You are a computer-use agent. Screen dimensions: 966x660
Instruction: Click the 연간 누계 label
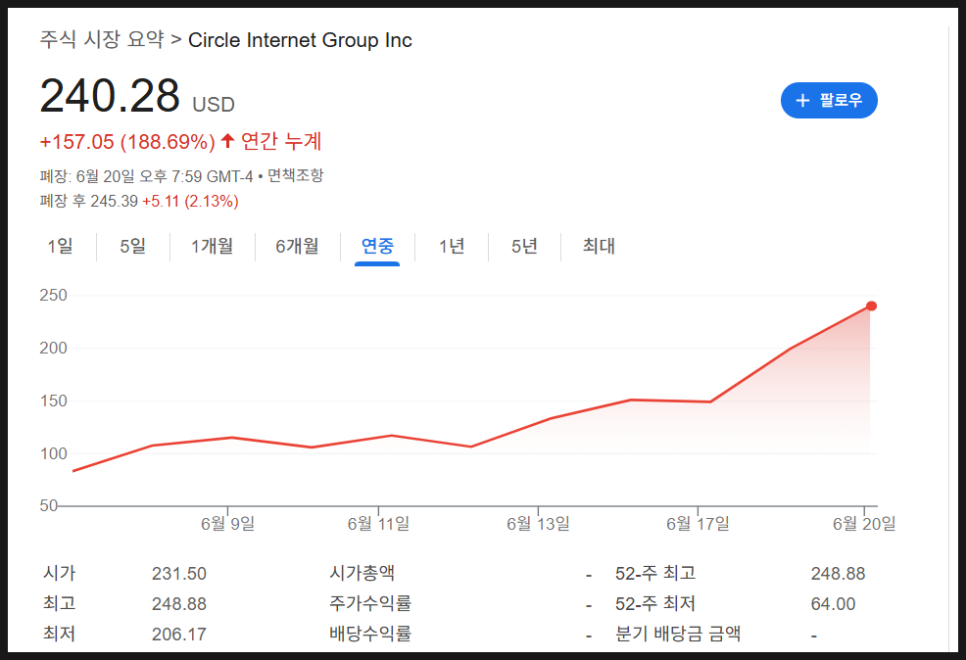coord(281,142)
